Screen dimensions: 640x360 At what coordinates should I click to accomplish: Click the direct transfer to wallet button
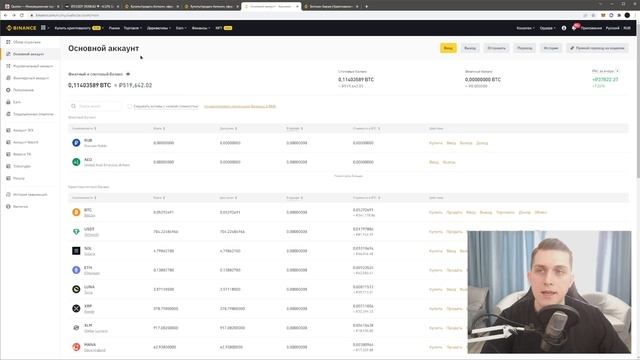pos(597,48)
